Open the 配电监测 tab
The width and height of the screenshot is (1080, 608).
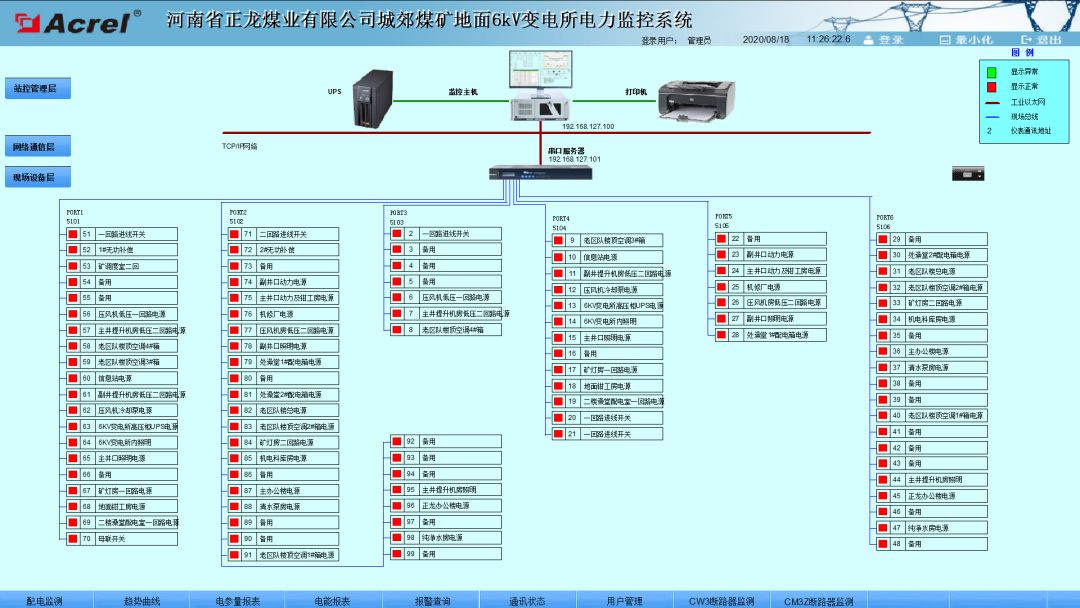click(x=45, y=600)
